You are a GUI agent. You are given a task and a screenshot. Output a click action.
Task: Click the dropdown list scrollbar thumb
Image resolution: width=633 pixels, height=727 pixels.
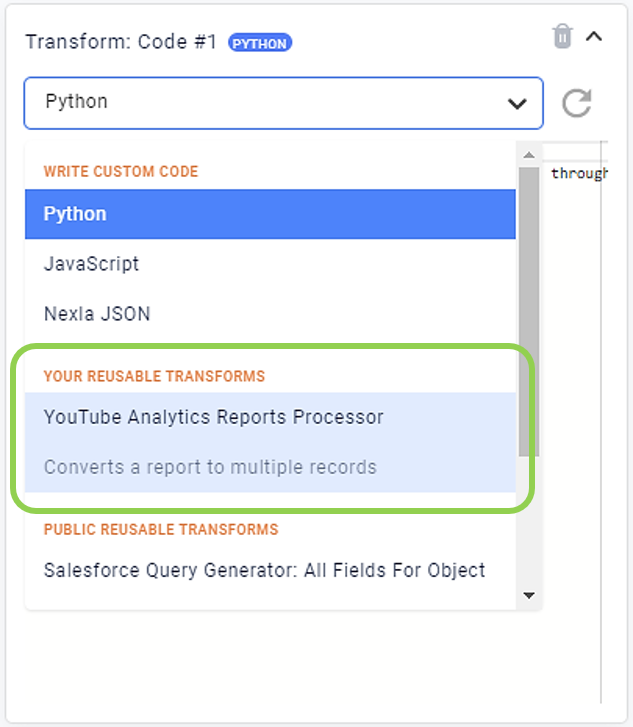pos(529,312)
